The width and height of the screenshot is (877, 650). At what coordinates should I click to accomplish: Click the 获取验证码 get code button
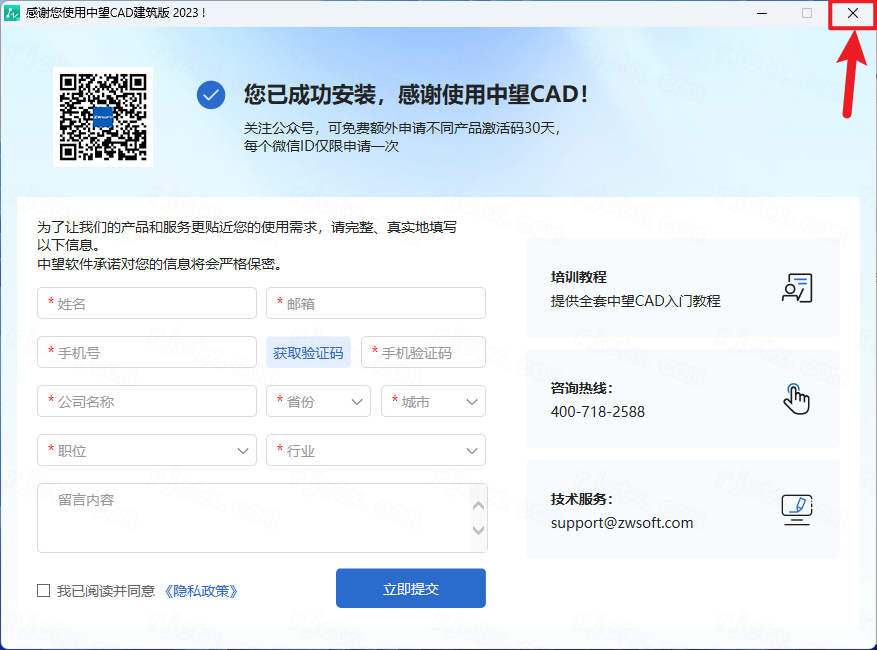coord(308,353)
